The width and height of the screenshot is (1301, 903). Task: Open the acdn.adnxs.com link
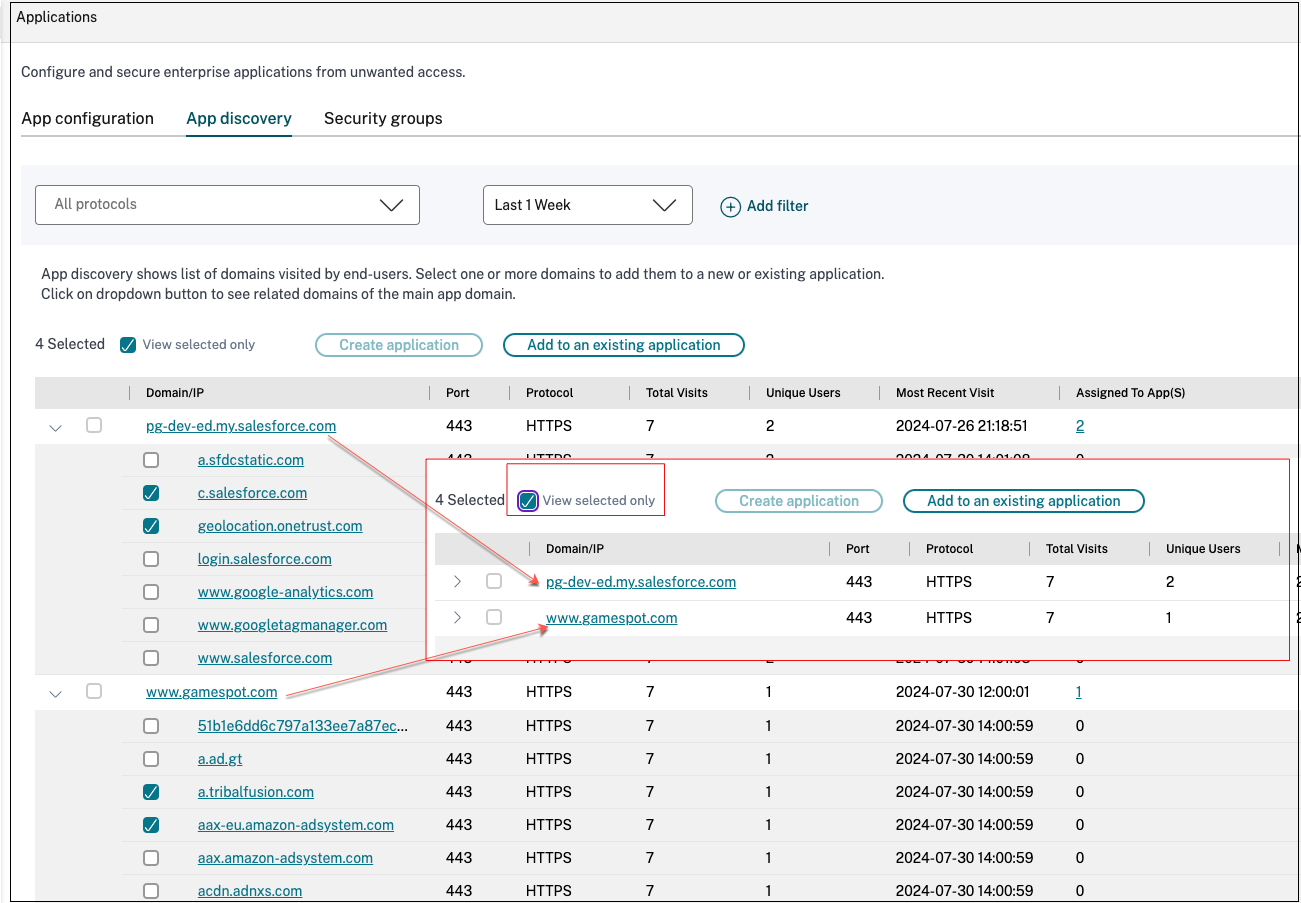point(250,891)
